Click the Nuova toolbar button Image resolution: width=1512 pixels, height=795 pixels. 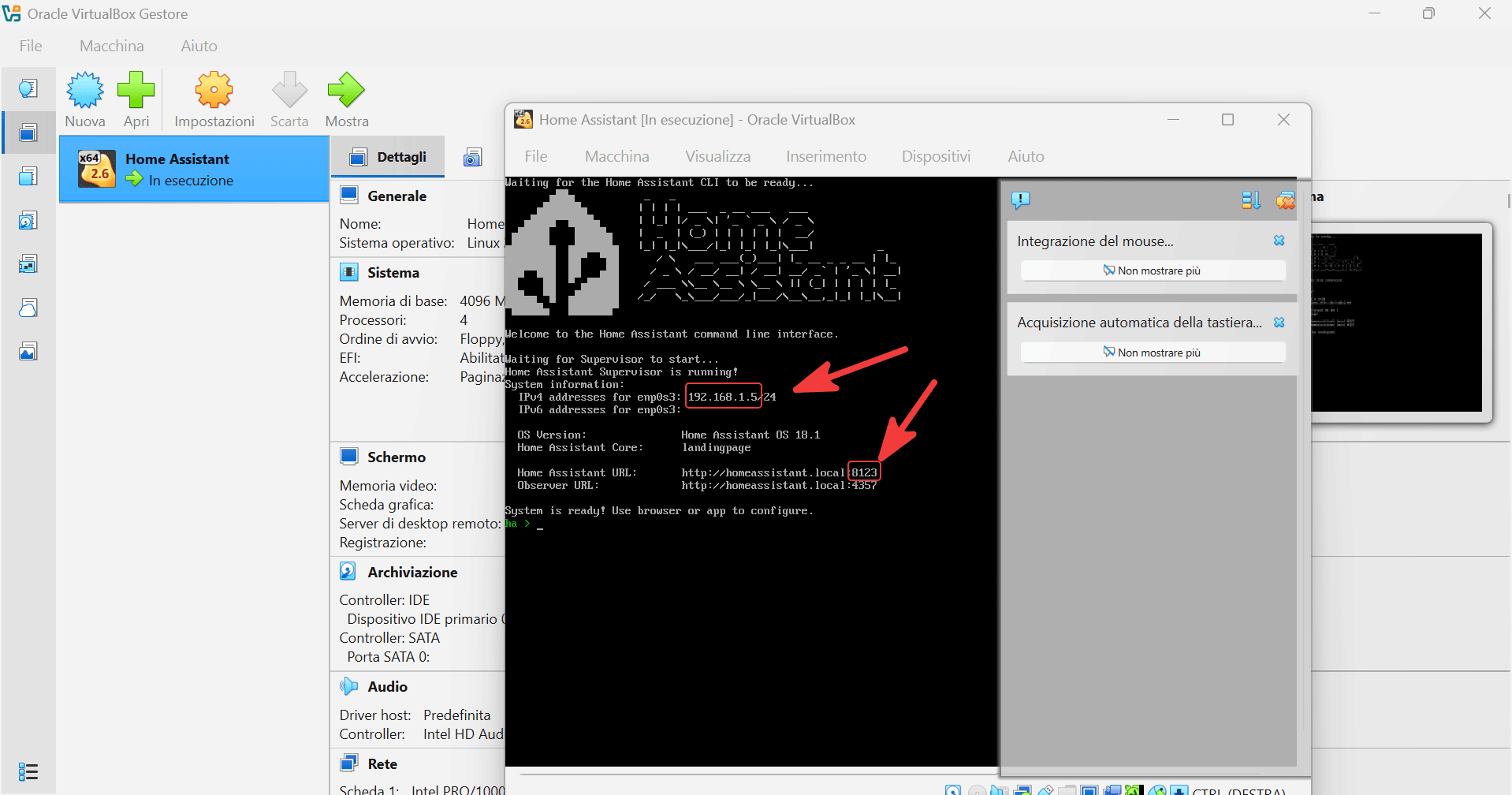[x=85, y=99]
